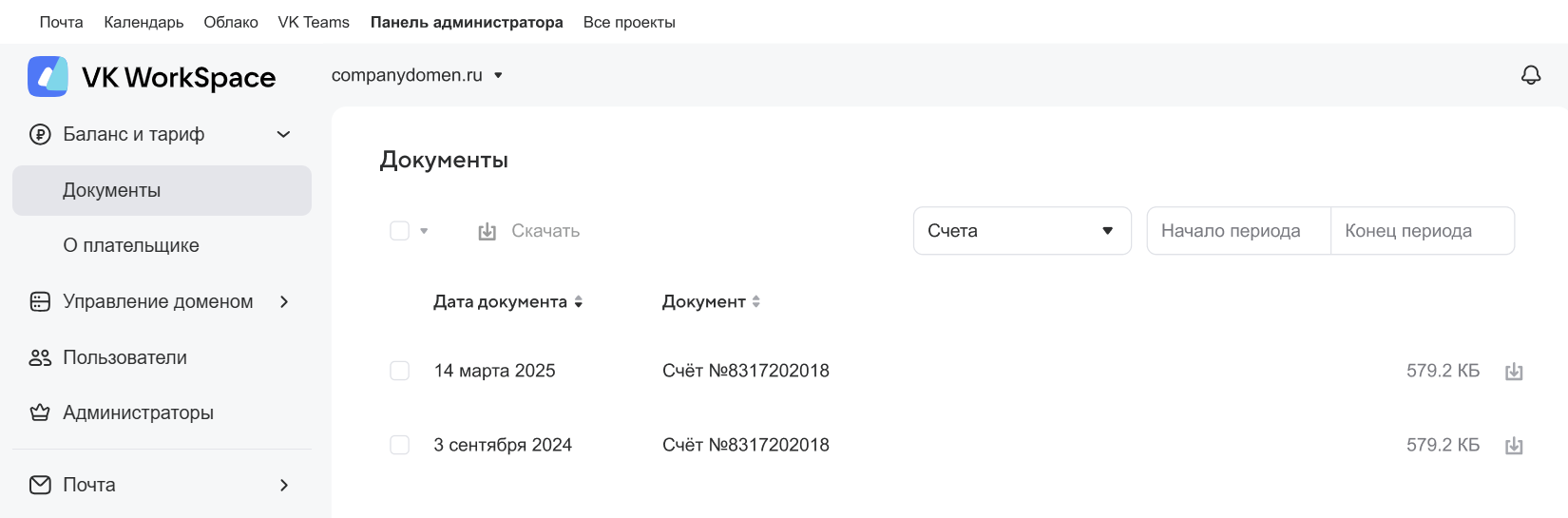Toggle the select-all documents checkbox
The width and height of the screenshot is (1568, 518).
(x=400, y=231)
